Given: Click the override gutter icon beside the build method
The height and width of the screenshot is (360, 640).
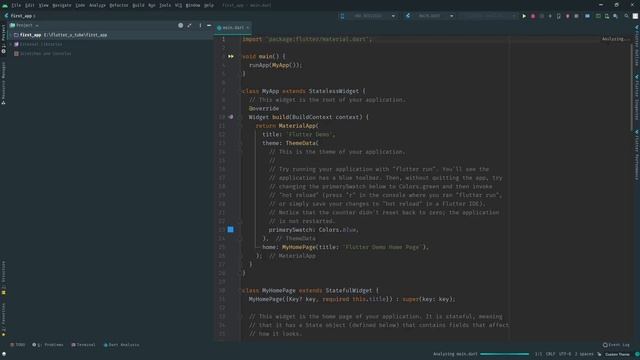Looking at the screenshot, I should (x=231, y=117).
